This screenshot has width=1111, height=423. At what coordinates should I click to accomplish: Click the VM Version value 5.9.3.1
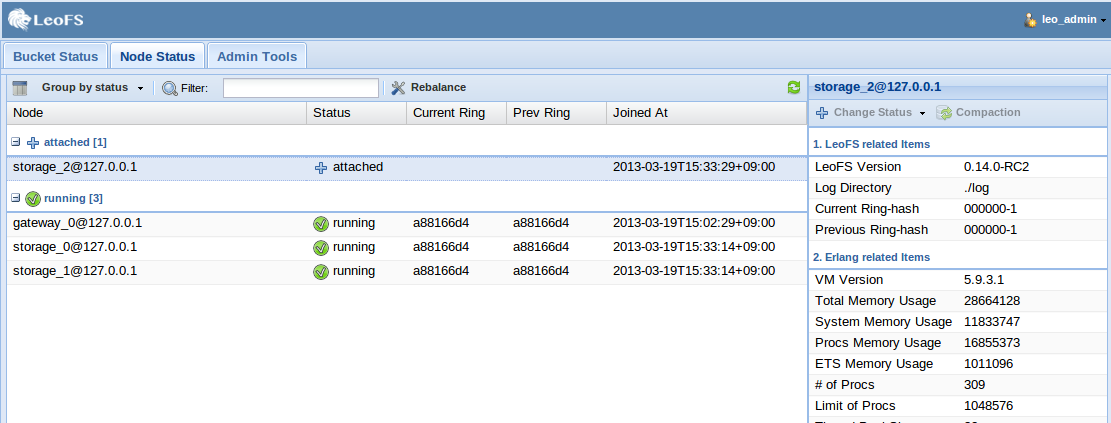pyautogui.click(x=983, y=280)
